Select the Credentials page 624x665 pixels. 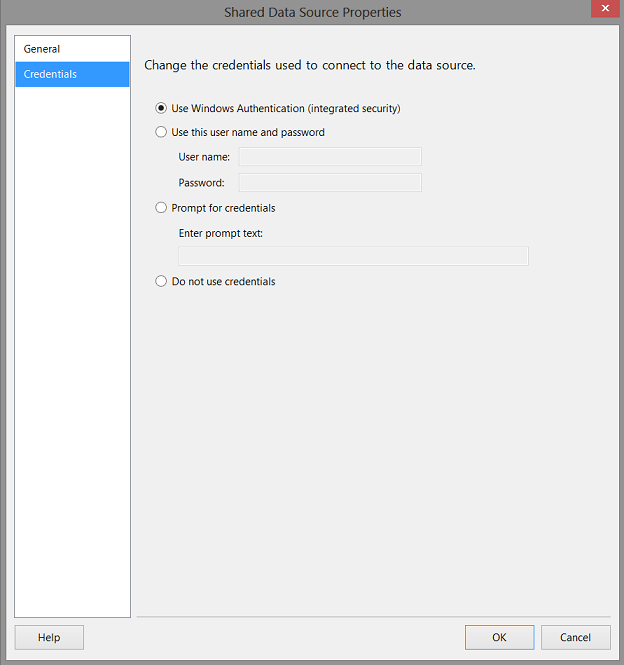pos(50,74)
